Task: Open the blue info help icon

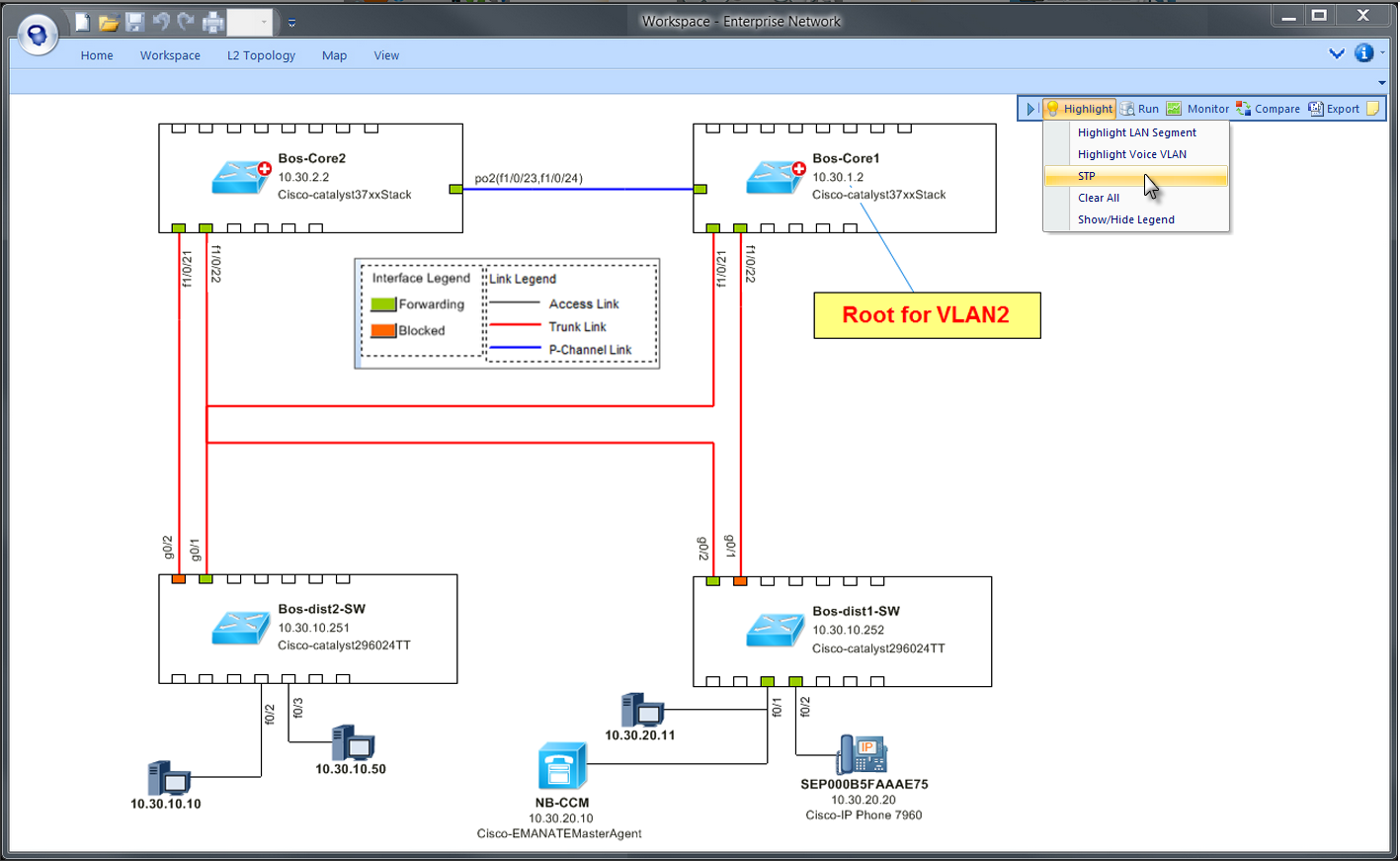Action: 1364,53
